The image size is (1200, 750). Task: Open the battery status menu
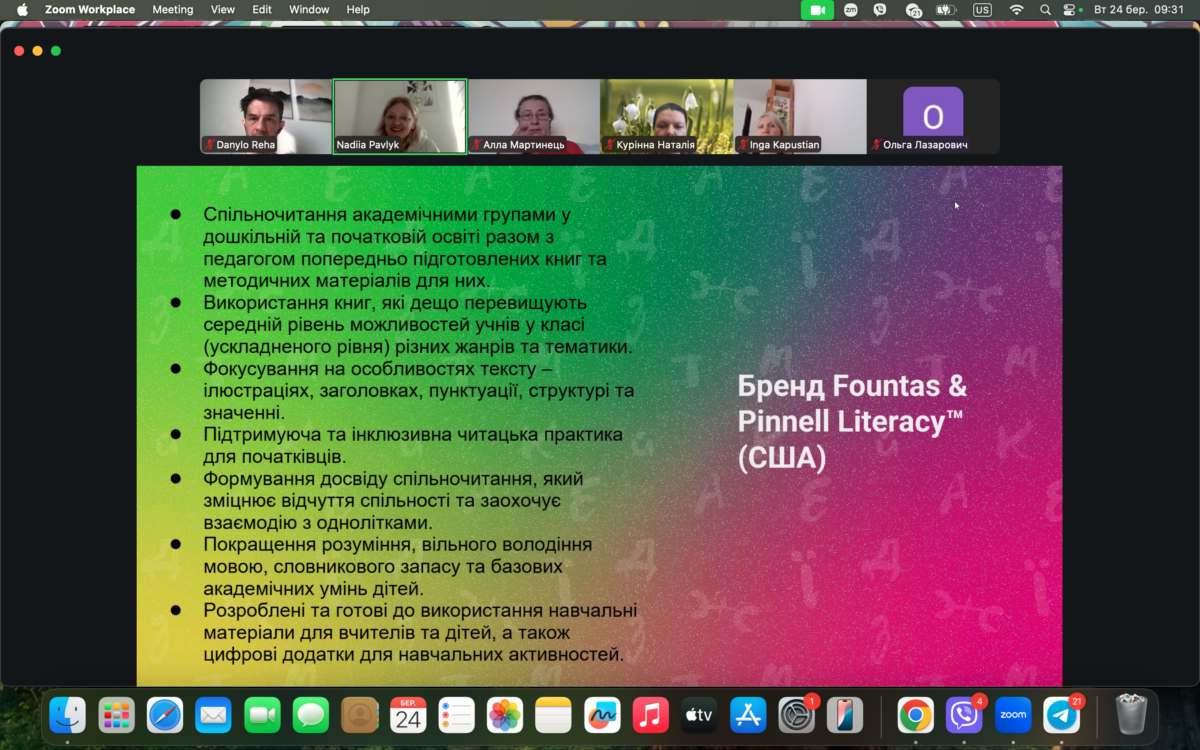coord(946,10)
